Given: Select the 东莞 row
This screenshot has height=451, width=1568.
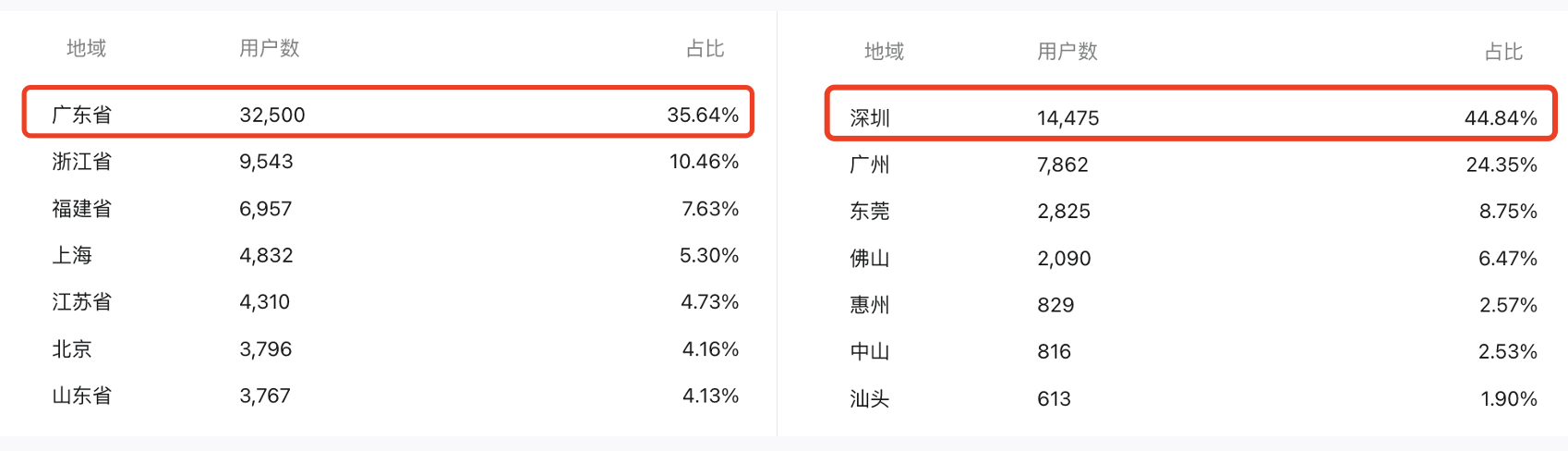Looking at the screenshot, I should [870, 212].
